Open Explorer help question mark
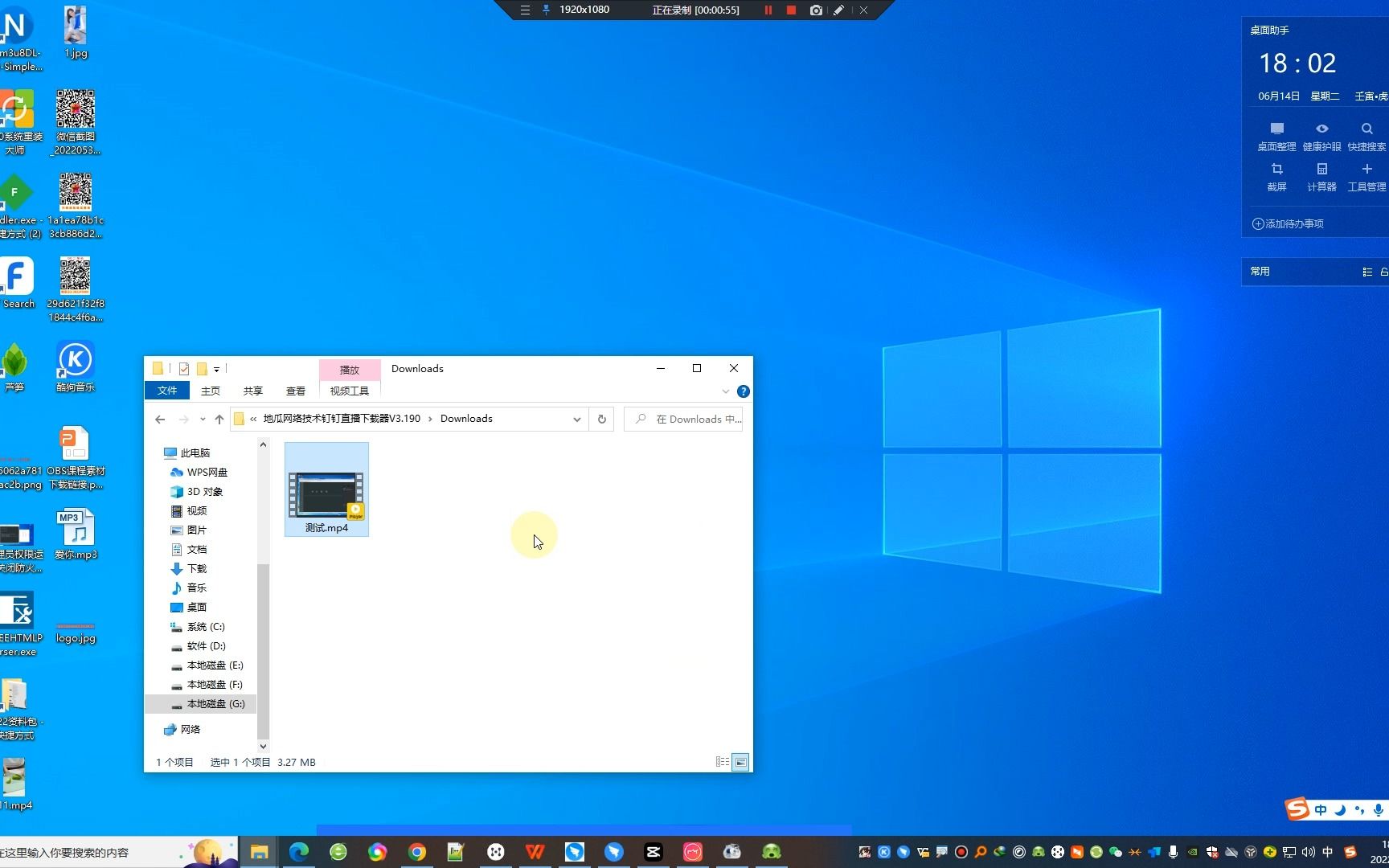1389x868 pixels. coord(744,391)
